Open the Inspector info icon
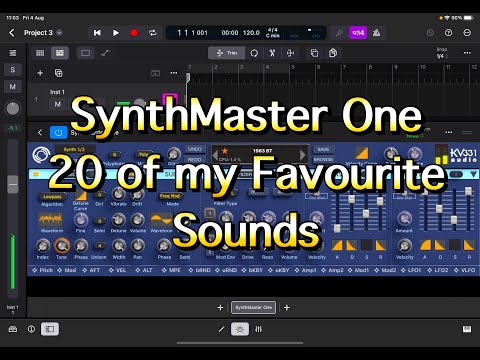The height and width of the screenshot is (360, 480). pos(31,329)
